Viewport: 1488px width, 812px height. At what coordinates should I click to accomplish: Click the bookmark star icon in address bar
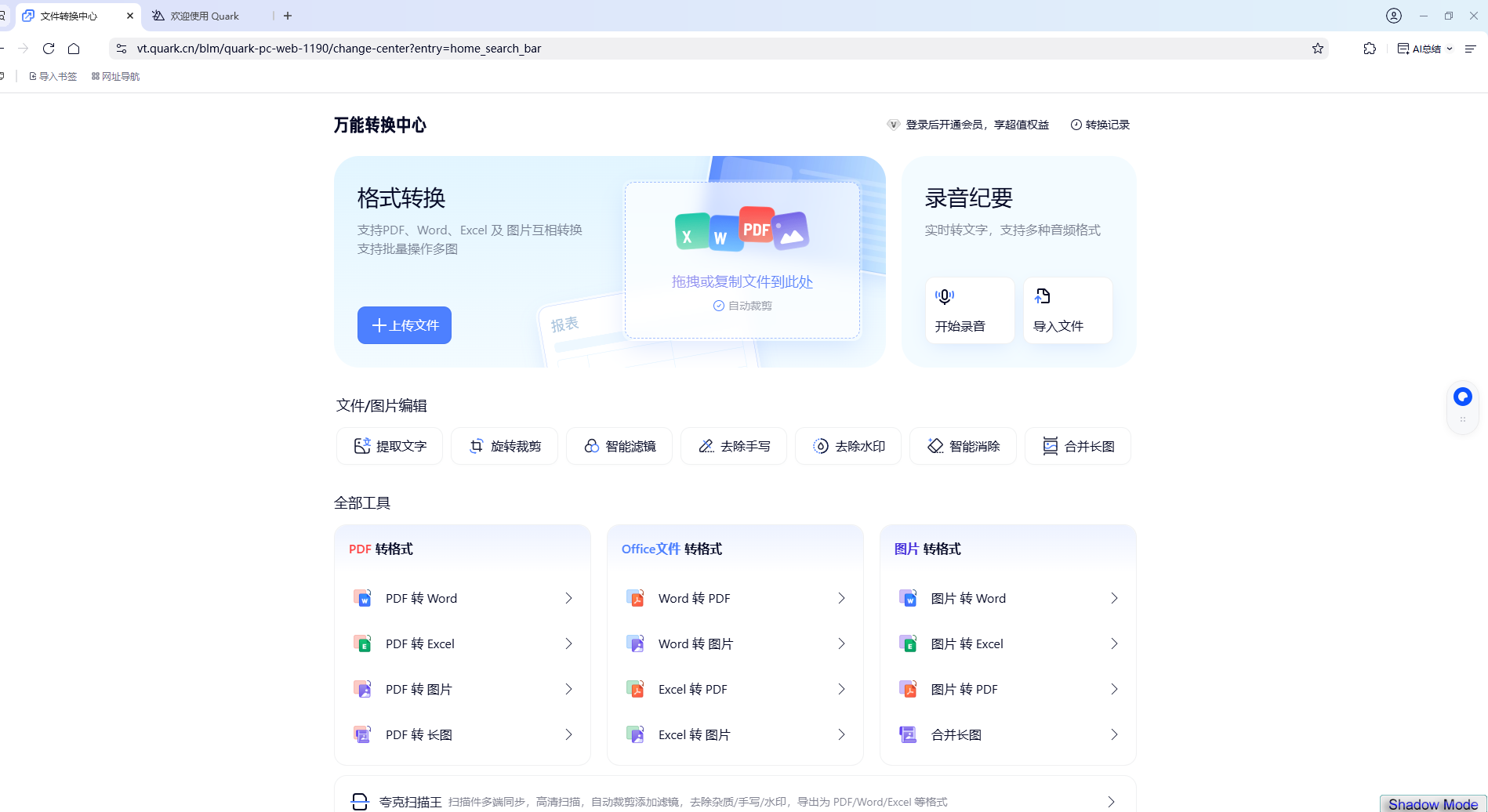tap(1318, 49)
